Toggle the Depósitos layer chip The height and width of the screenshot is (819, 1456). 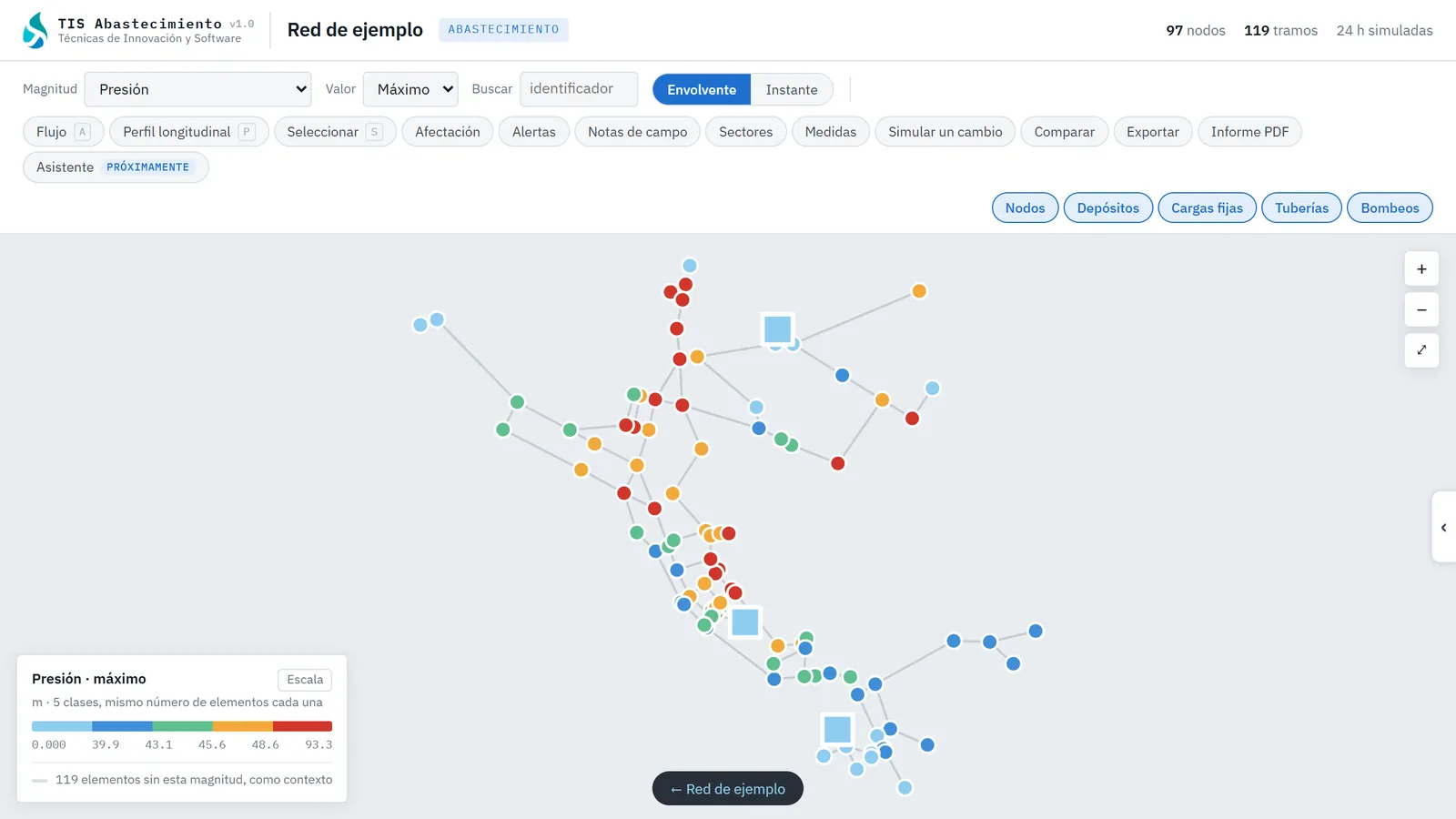(x=1108, y=207)
